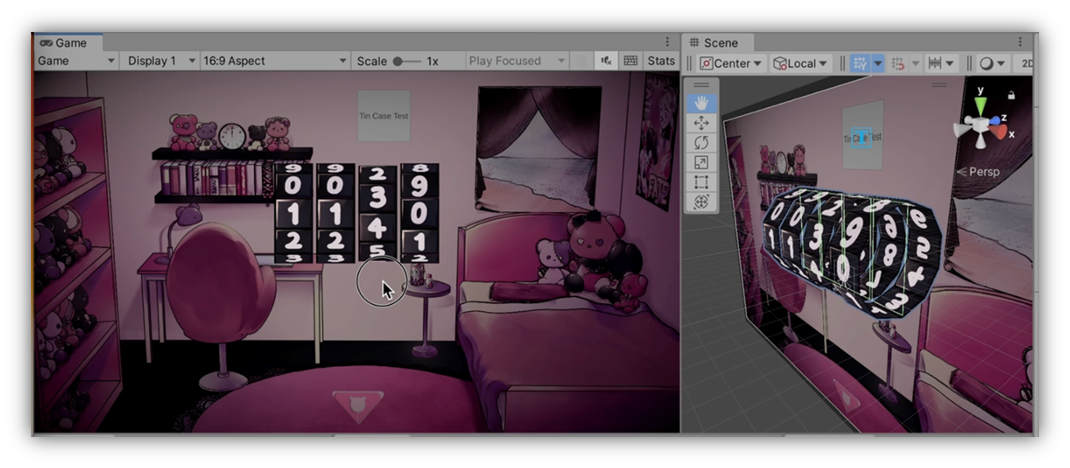
Task: Click the down arrow navigation button in Game view
Action: [358, 406]
